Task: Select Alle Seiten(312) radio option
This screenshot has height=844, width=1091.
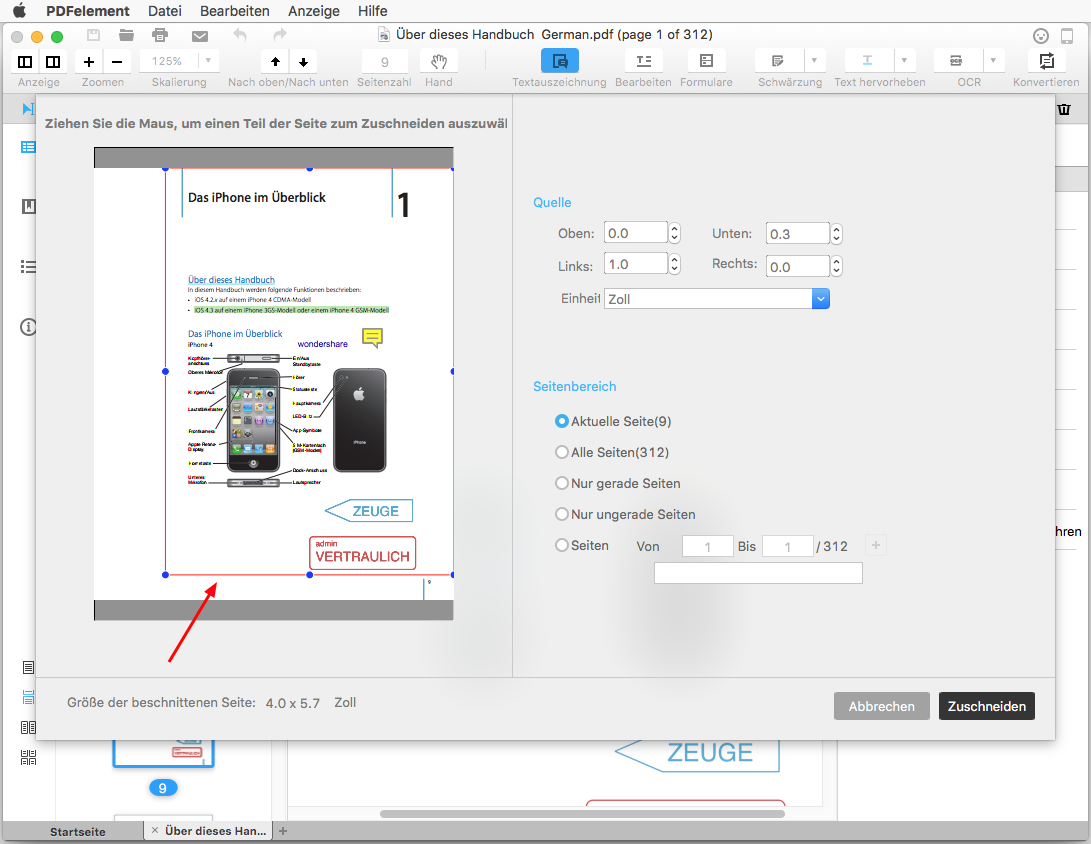Action: click(562, 452)
